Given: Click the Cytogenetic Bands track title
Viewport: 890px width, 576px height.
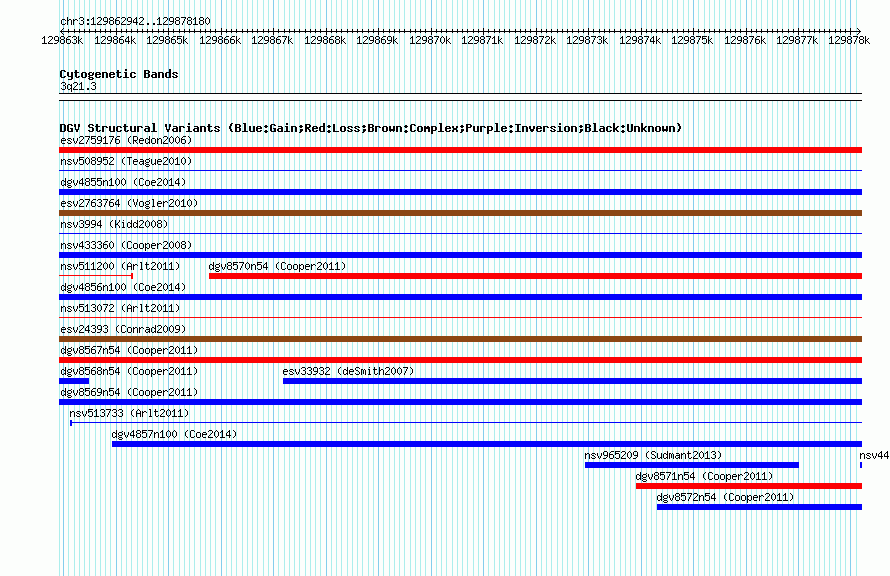Looking at the screenshot, I should (119, 74).
